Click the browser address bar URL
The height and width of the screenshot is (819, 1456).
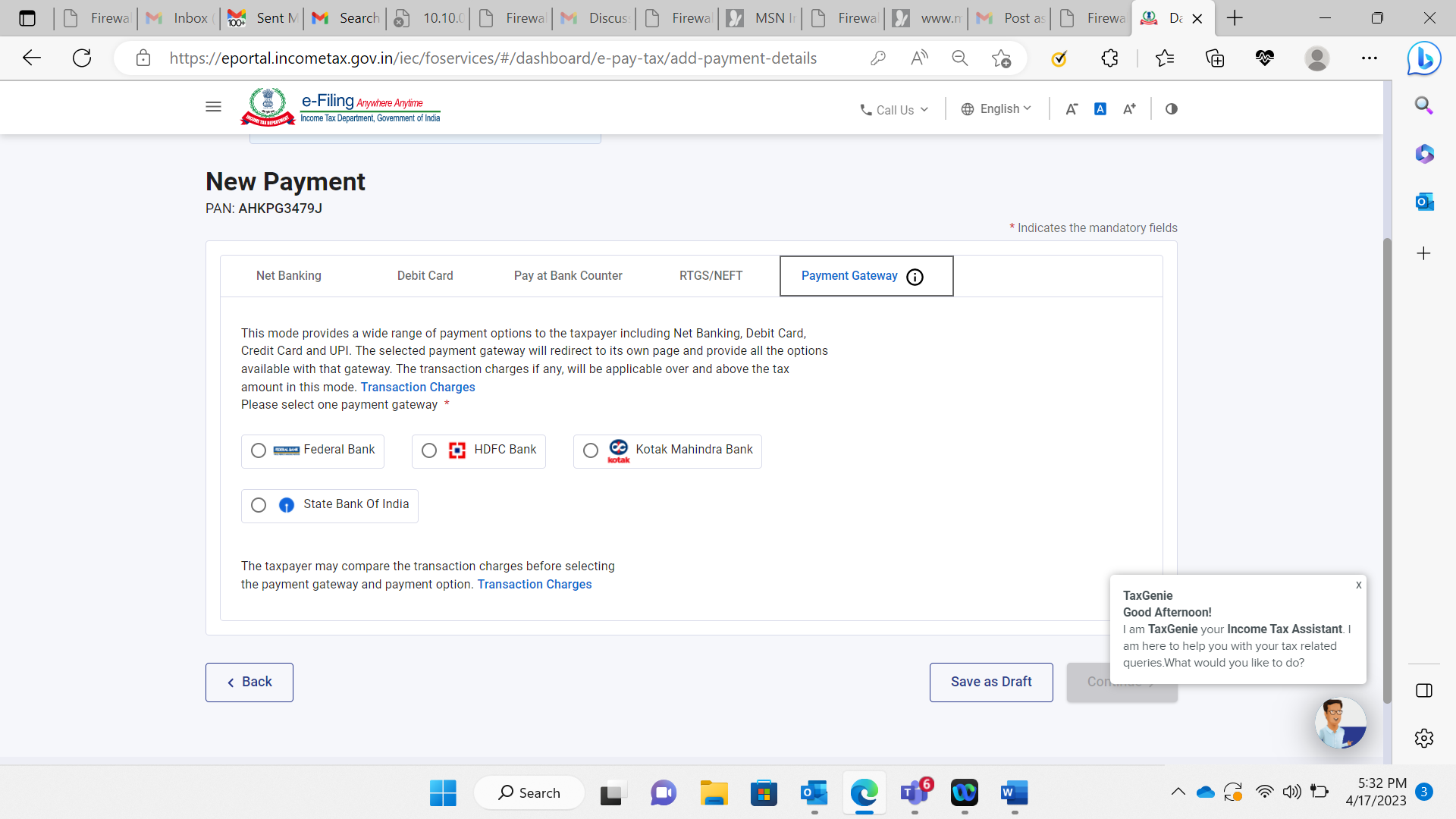(x=493, y=58)
